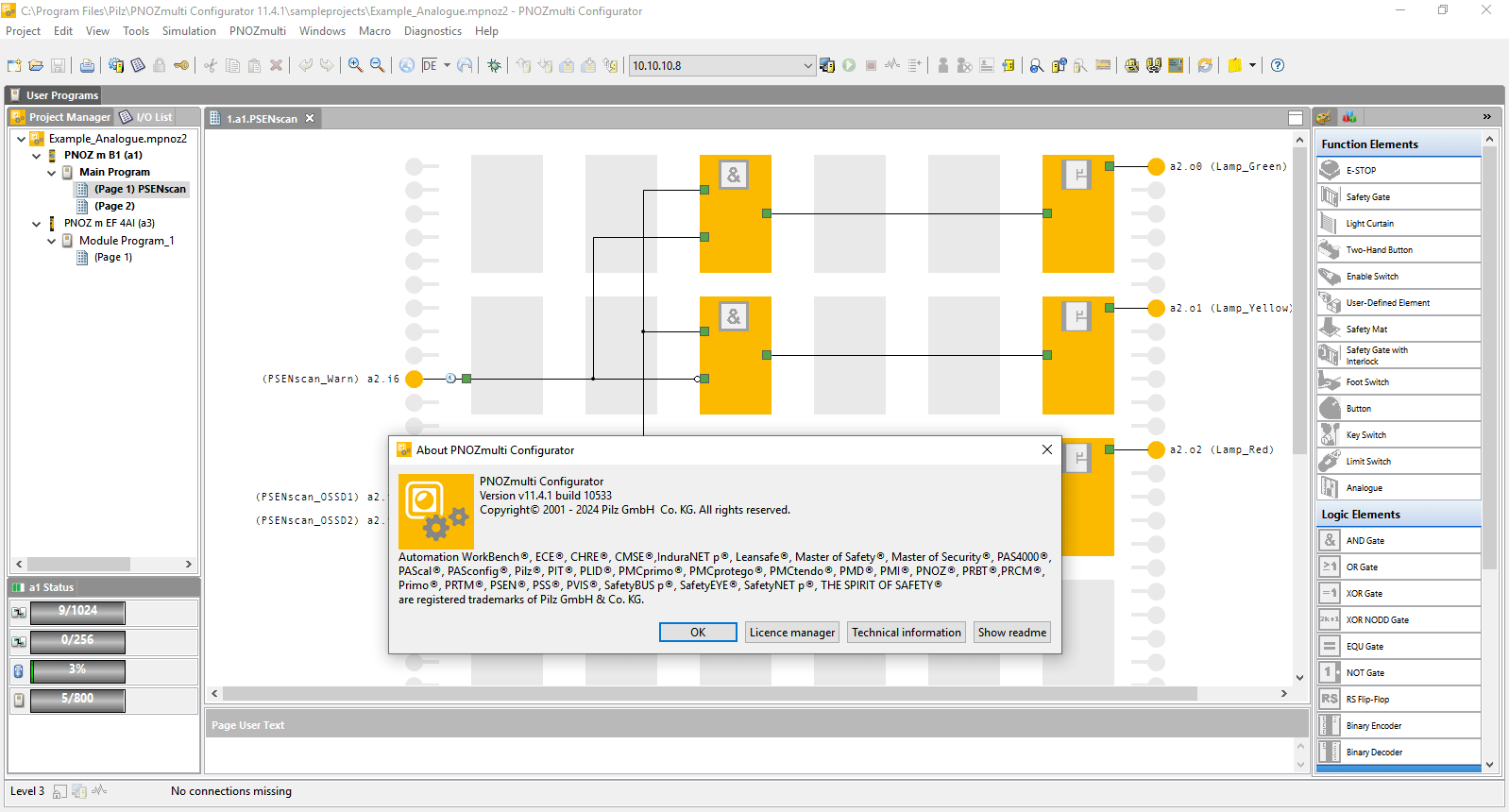Image resolution: width=1509 pixels, height=812 pixels.
Task: Collapse the Main Program tree node
Action: pyautogui.click(x=51, y=173)
